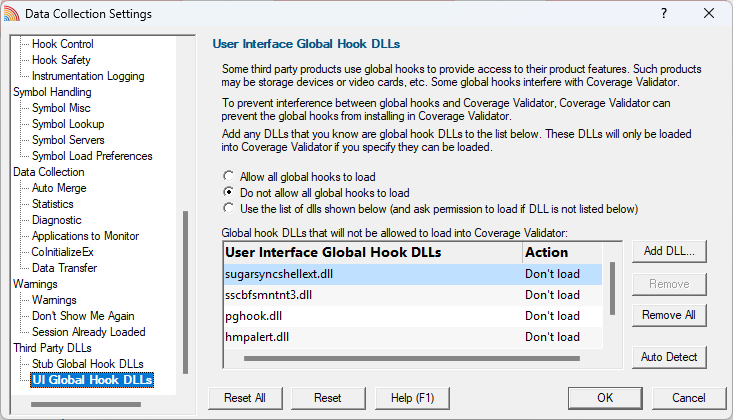Open Hook Safety settings page
Viewport: 733px width, 420px height.
61,60
